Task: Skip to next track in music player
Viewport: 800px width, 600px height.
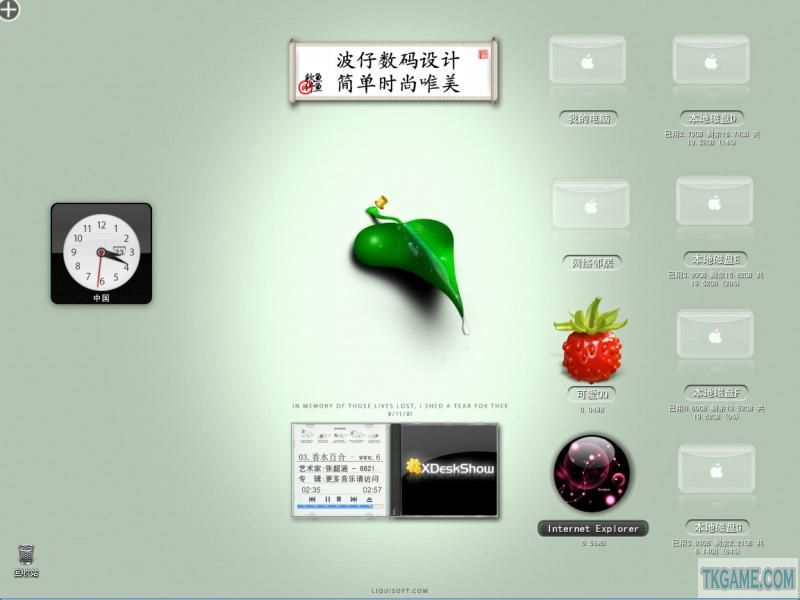Action: (x=354, y=499)
